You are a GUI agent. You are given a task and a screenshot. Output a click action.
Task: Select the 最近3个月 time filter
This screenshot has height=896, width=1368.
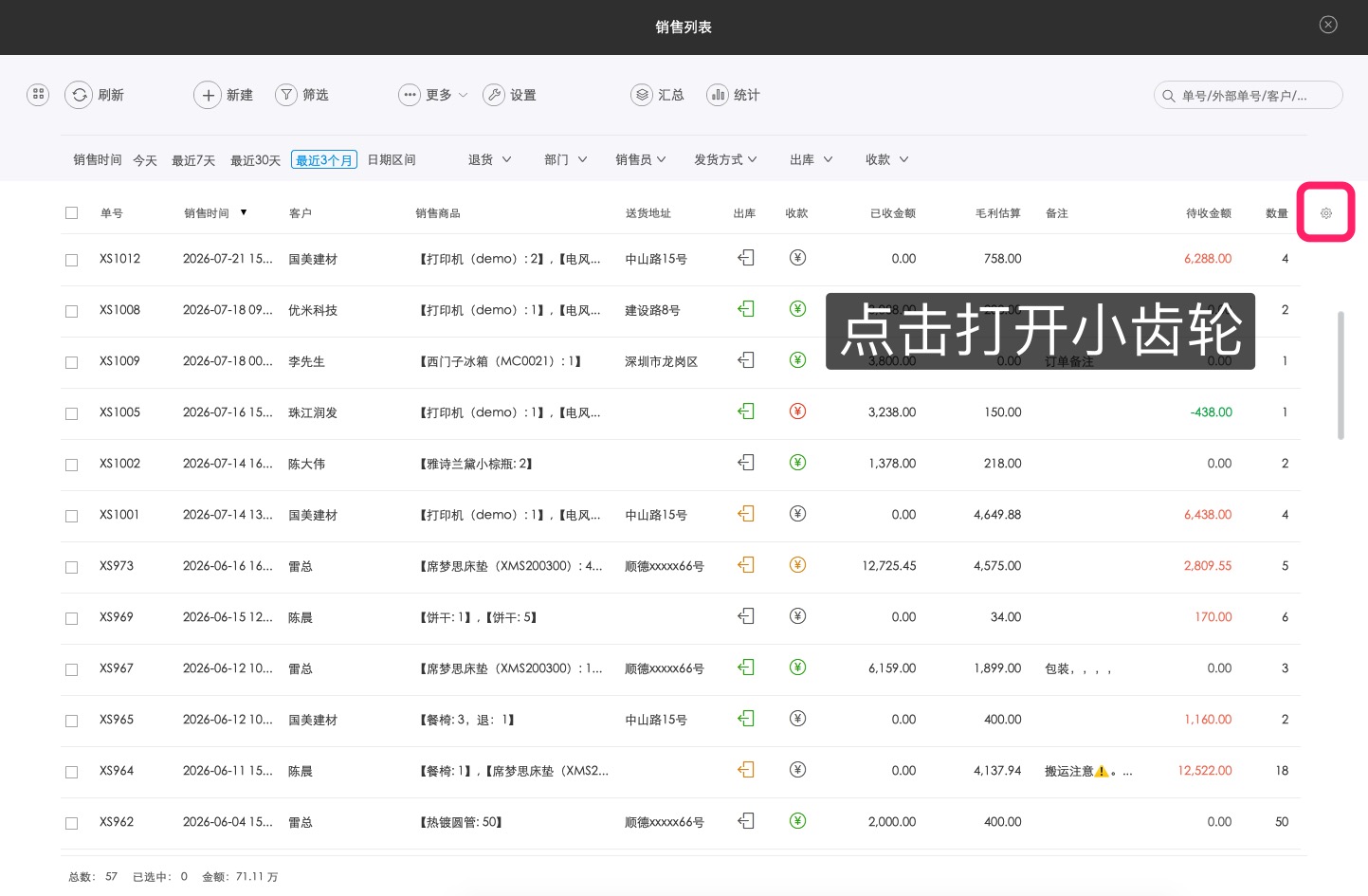pos(324,160)
